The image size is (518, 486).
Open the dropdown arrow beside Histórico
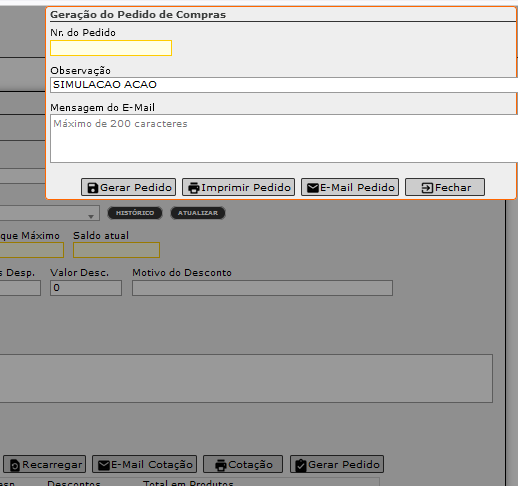(91, 217)
